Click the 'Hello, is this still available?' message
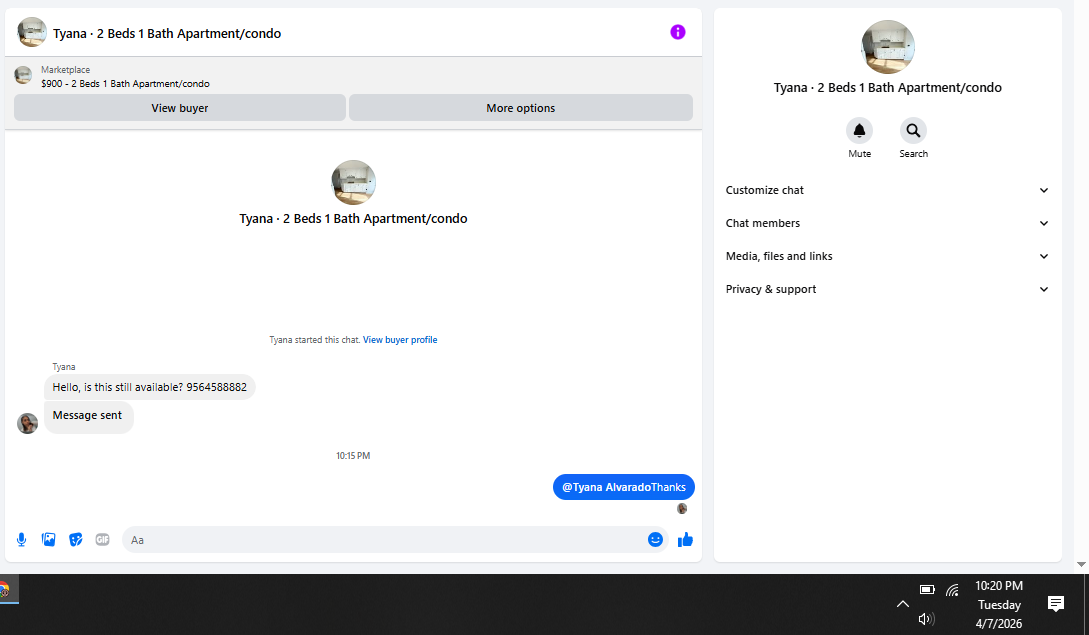 [149, 387]
